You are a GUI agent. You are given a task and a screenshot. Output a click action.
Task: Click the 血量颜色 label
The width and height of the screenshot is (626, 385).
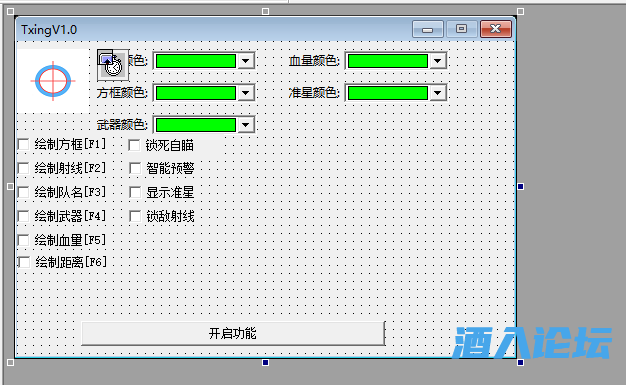tap(314, 61)
